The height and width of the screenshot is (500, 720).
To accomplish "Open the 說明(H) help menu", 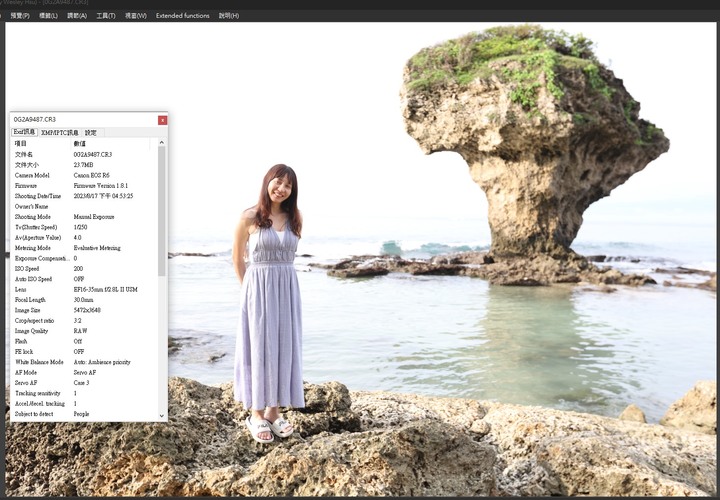I will tap(229, 16).
